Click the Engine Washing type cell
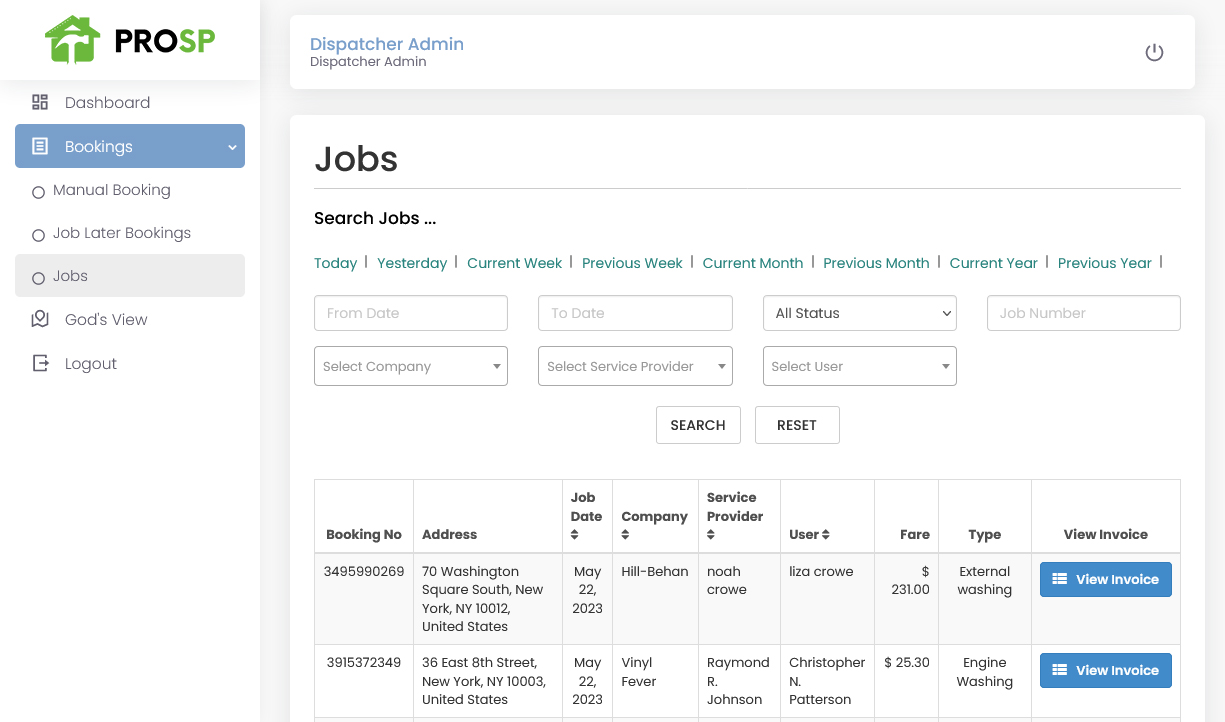The image size is (1225, 722). 985,672
